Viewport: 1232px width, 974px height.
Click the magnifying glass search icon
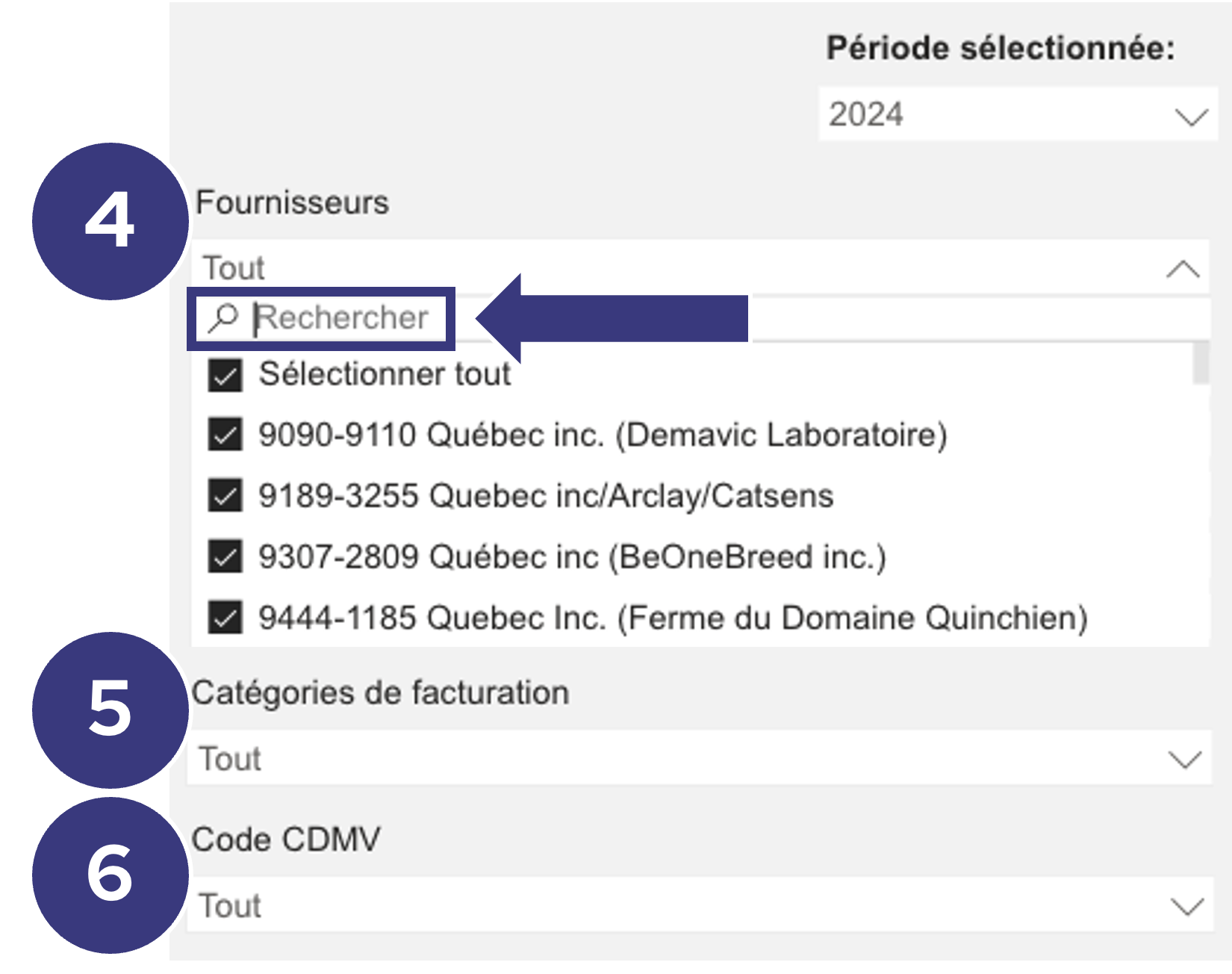point(223,318)
